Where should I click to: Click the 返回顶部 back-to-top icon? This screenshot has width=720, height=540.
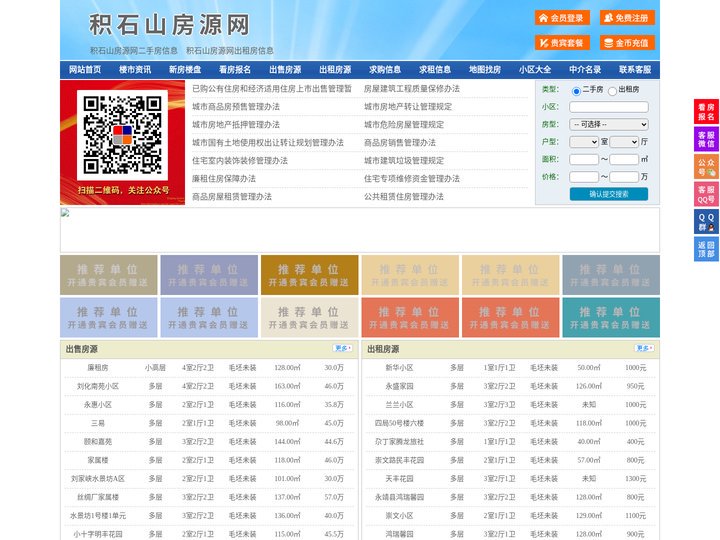tap(706, 249)
